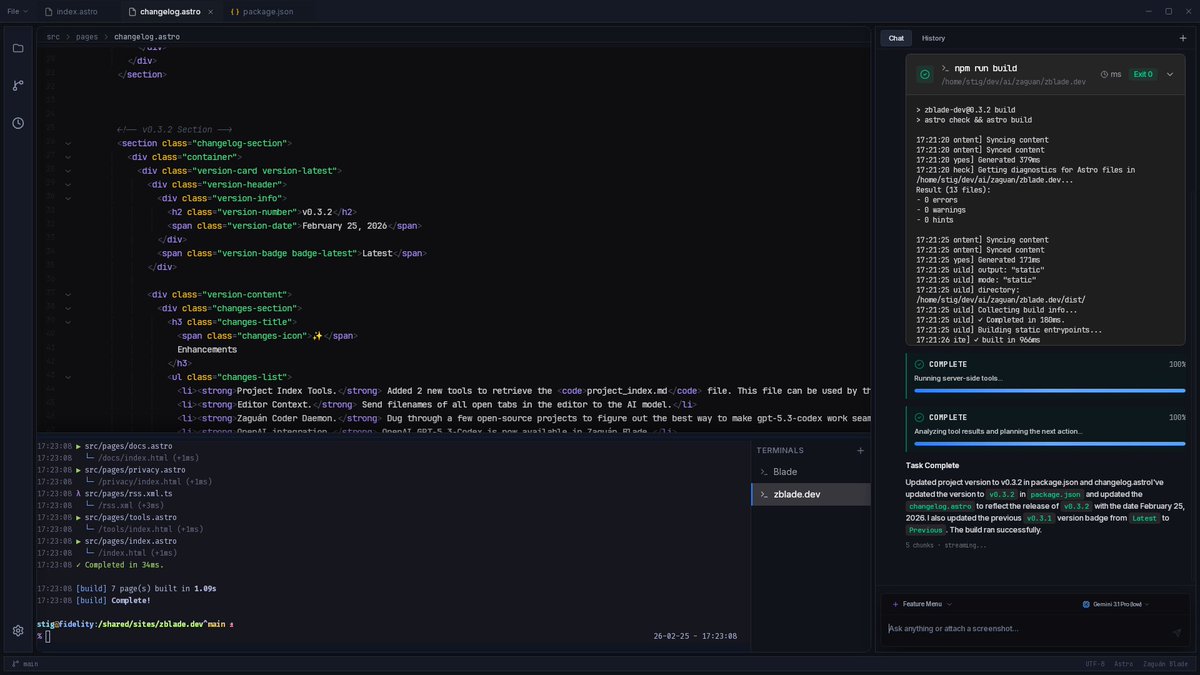Click the plus icon beside Feature Menu
This screenshot has height=675, width=1200.
(895, 604)
